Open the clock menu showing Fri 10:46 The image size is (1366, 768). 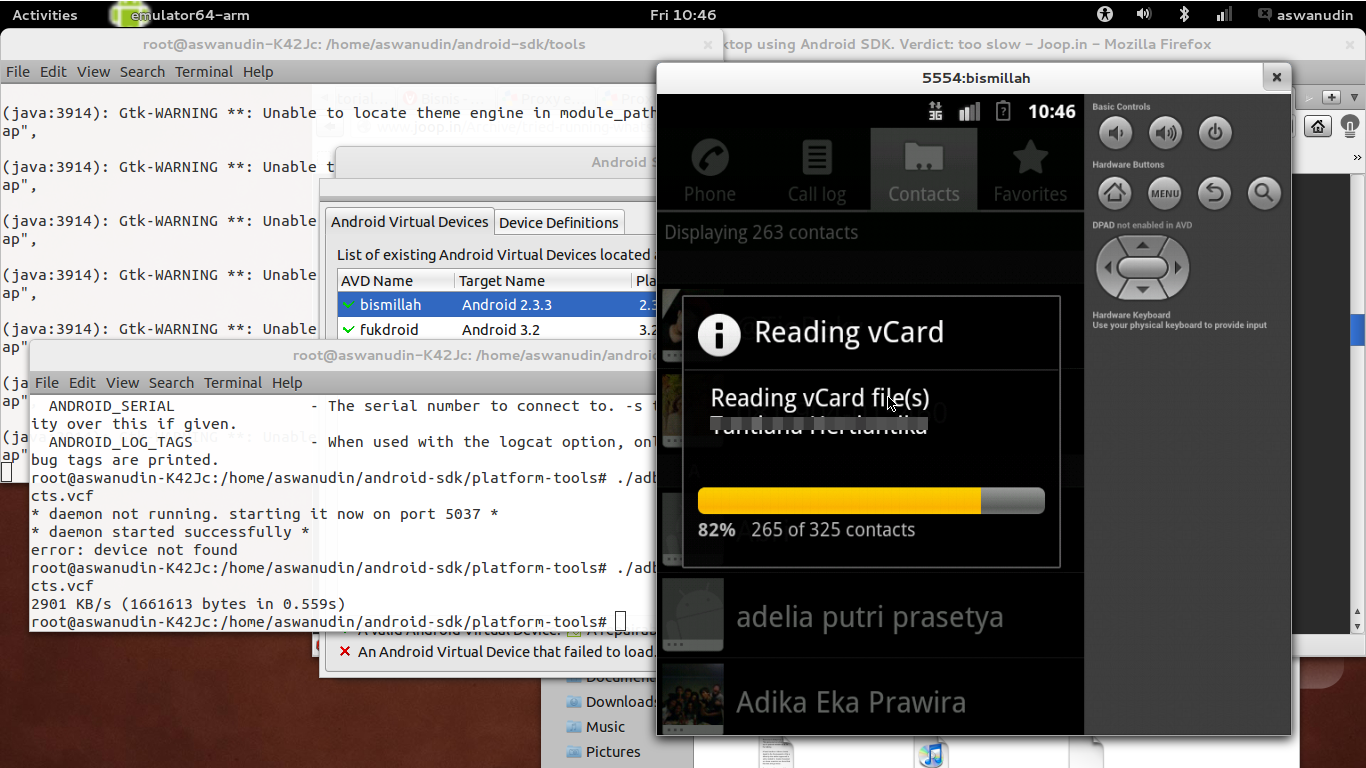click(x=683, y=15)
